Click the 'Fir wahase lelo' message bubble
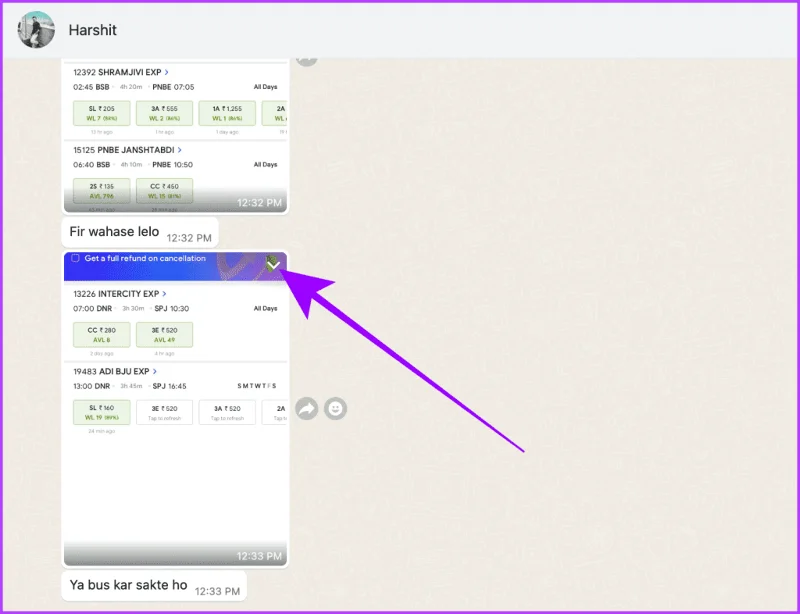The height and width of the screenshot is (614, 800). pos(140,232)
